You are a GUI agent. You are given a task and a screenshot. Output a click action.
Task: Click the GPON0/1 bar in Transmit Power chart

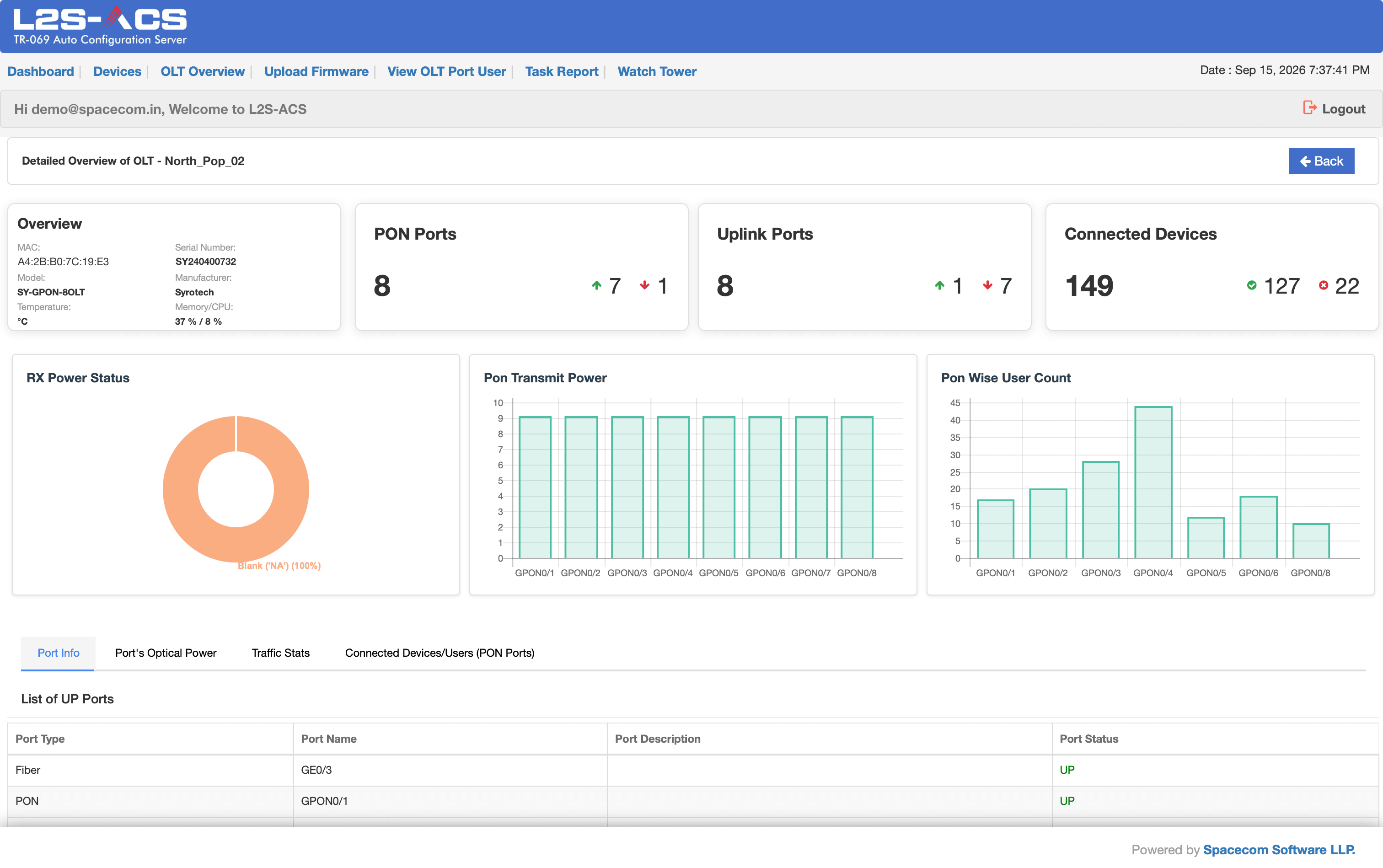point(535,488)
